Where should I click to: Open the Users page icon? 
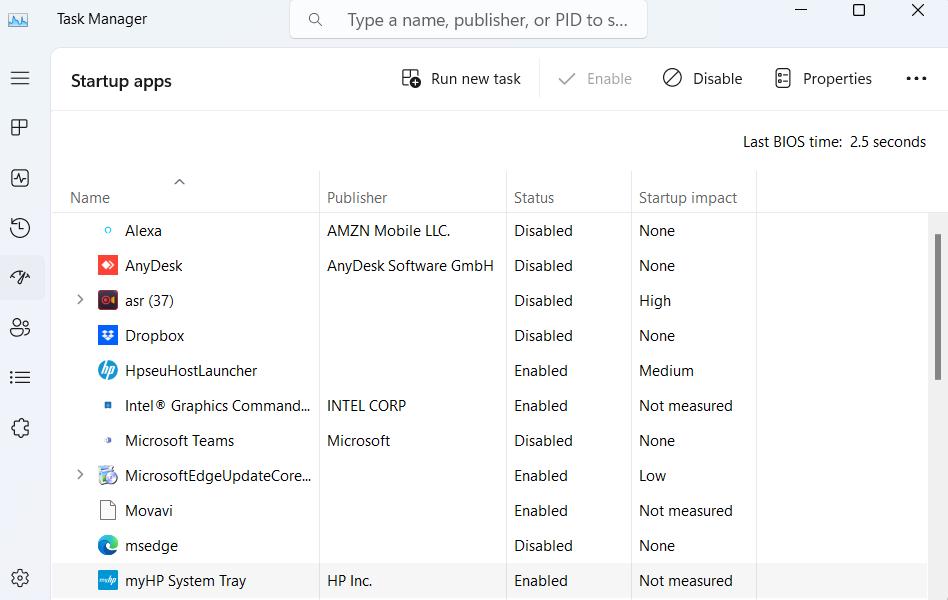[20, 327]
